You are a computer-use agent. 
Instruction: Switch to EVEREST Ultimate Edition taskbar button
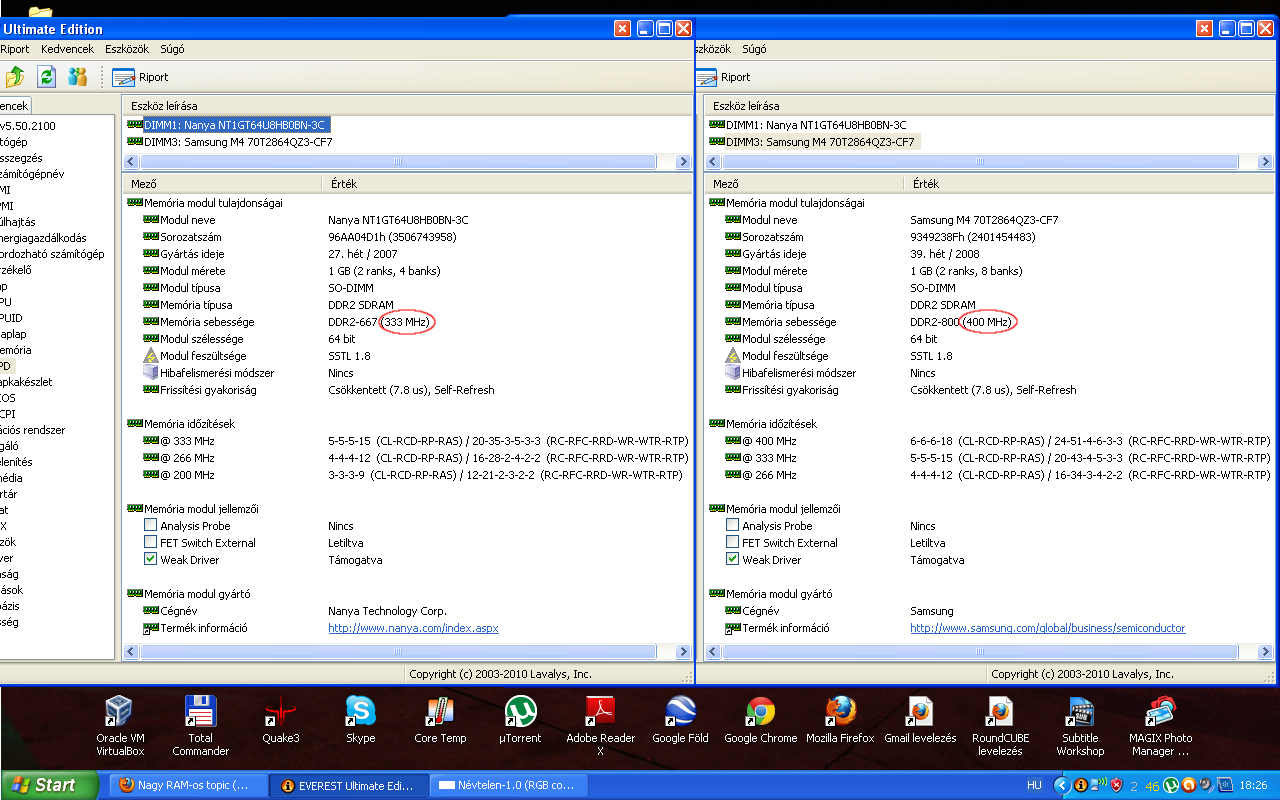pyautogui.click(x=348, y=785)
